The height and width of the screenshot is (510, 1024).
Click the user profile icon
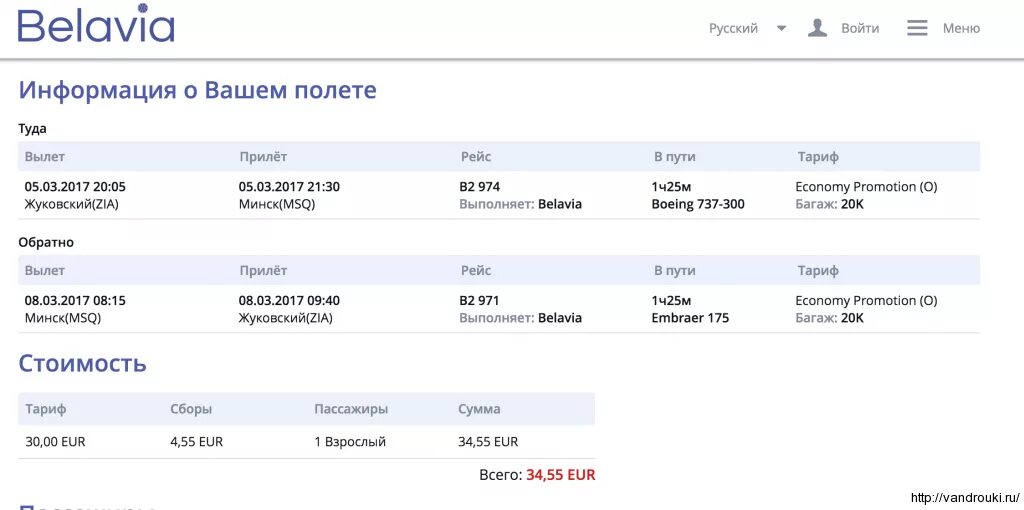click(817, 28)
